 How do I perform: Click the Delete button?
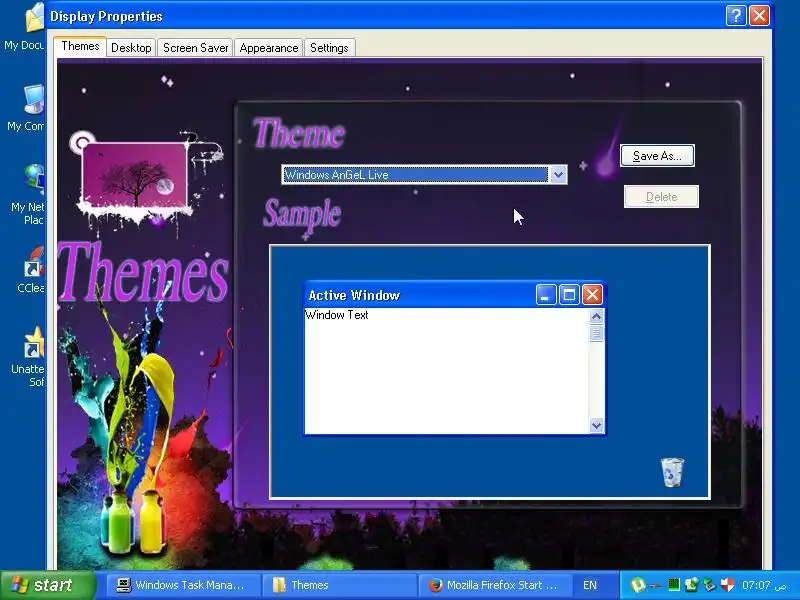point(661,197)
